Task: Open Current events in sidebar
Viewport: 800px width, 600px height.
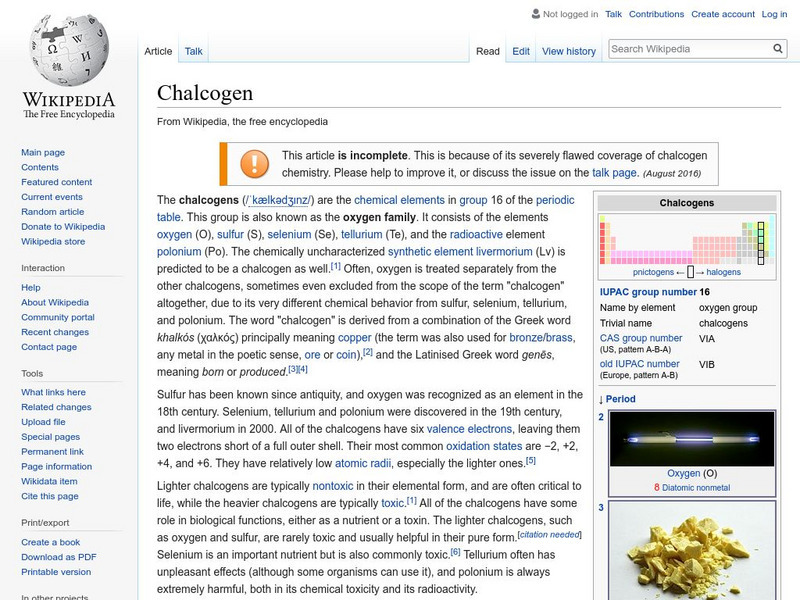Action: [52, 196]
